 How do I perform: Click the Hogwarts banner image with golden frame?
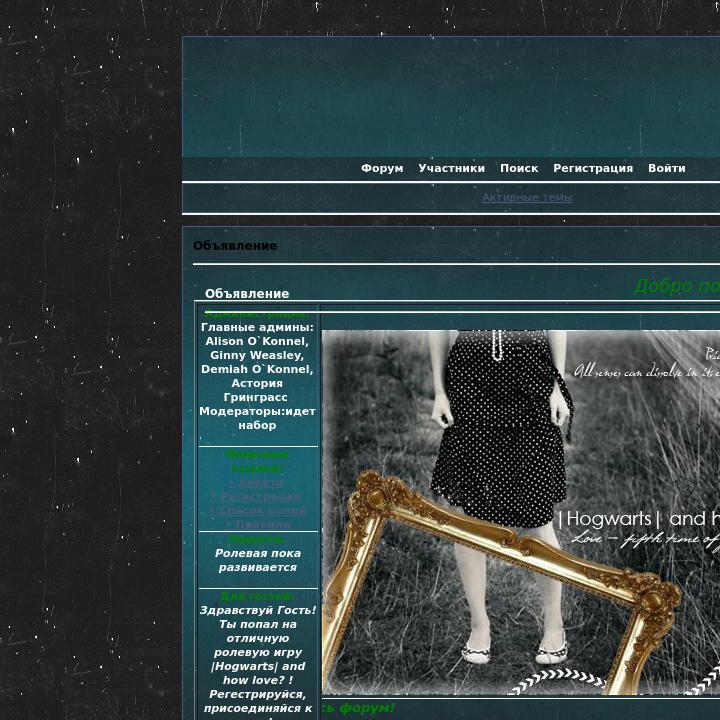[521, 512]
